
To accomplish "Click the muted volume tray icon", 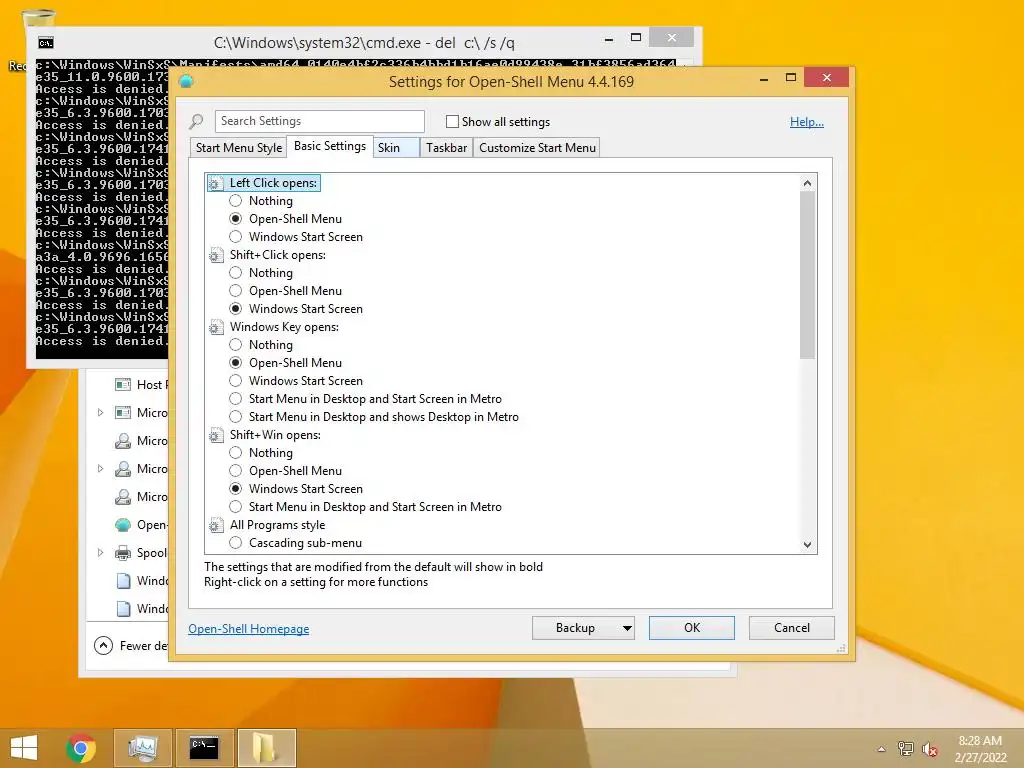I will (930, 749).
